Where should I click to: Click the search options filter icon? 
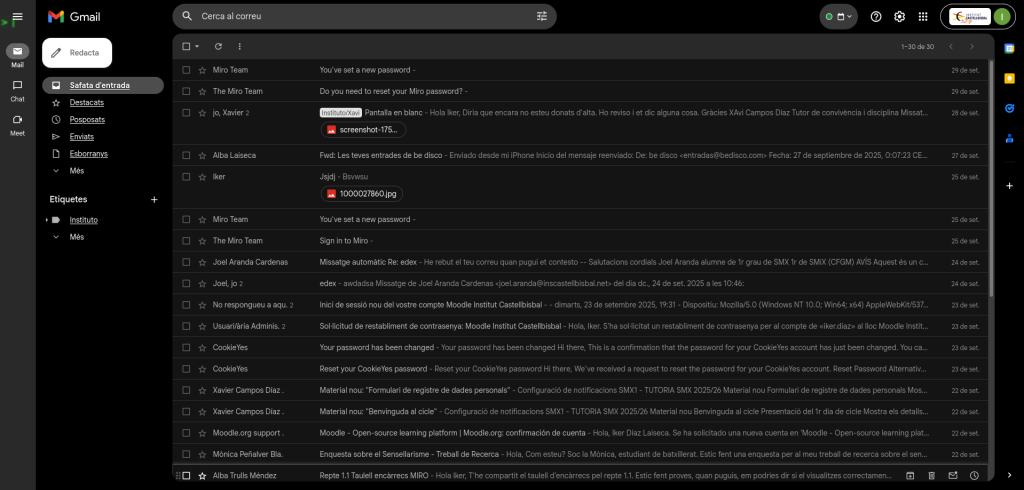[542, 16]
